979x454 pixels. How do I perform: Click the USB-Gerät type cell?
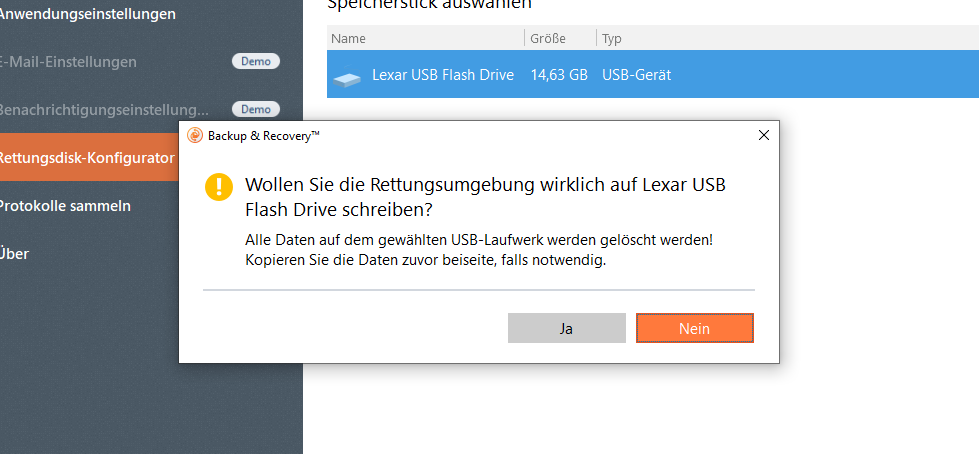pyautogui.click(x=636, y=75)
